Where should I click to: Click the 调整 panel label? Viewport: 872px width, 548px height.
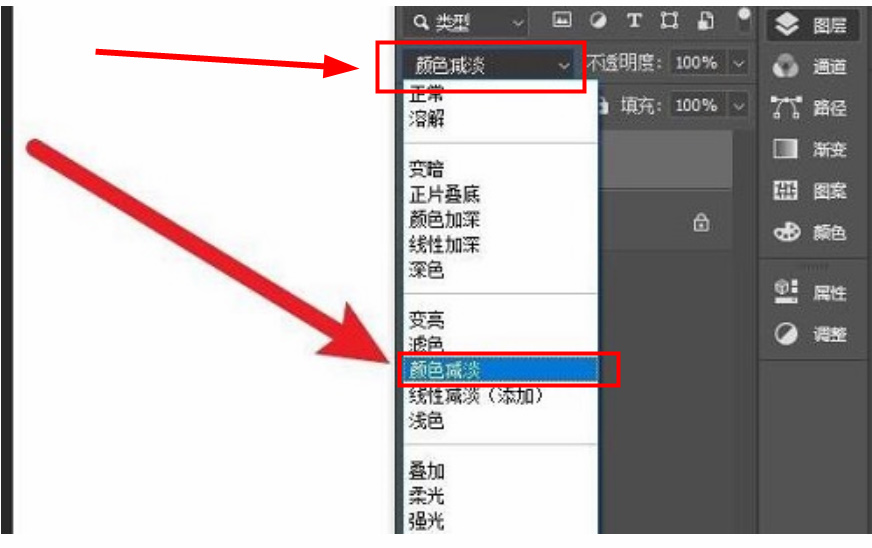pyautogui.click(x=830, y=334)
